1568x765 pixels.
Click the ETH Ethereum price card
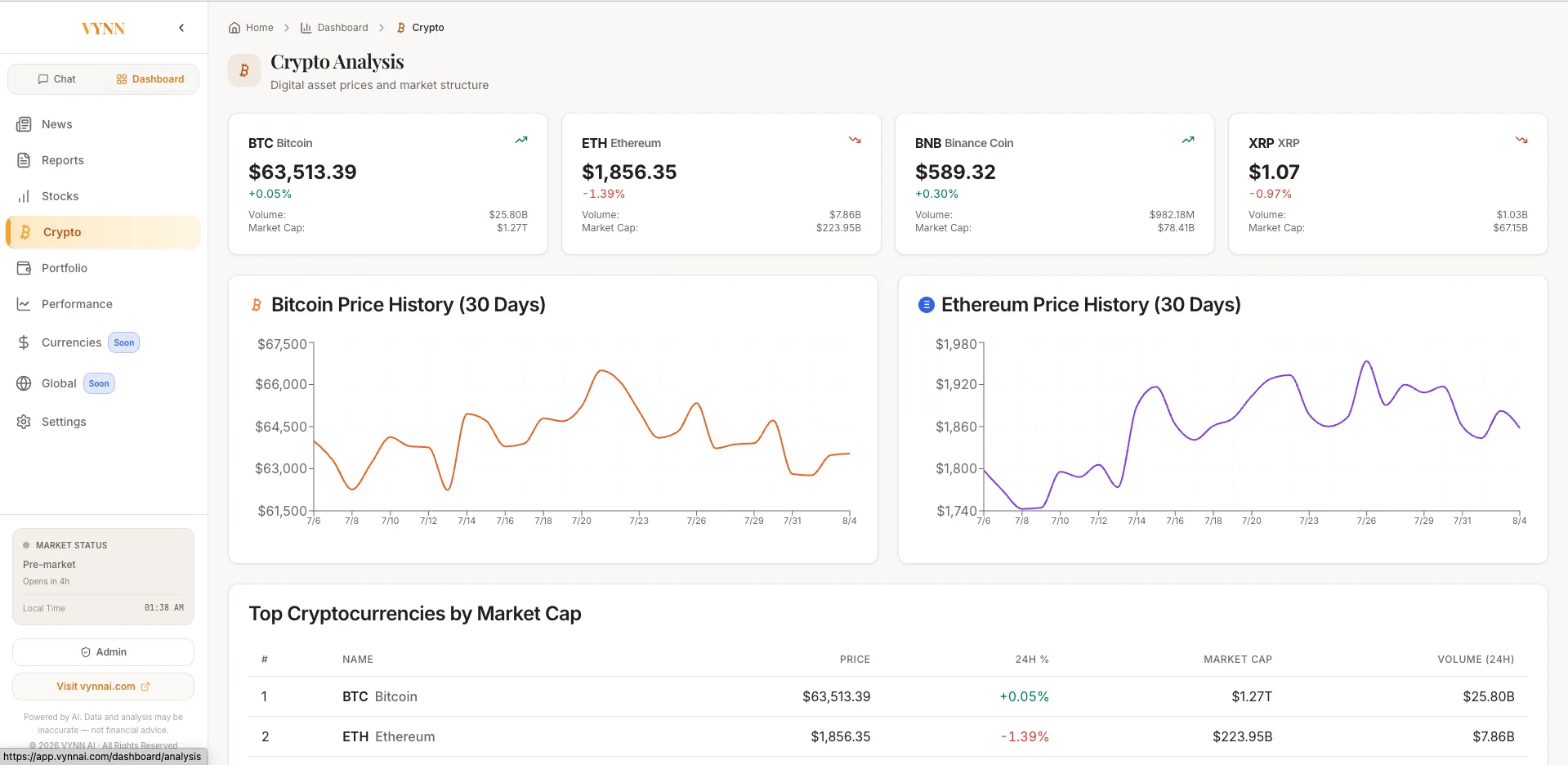[x=721, y=184]
